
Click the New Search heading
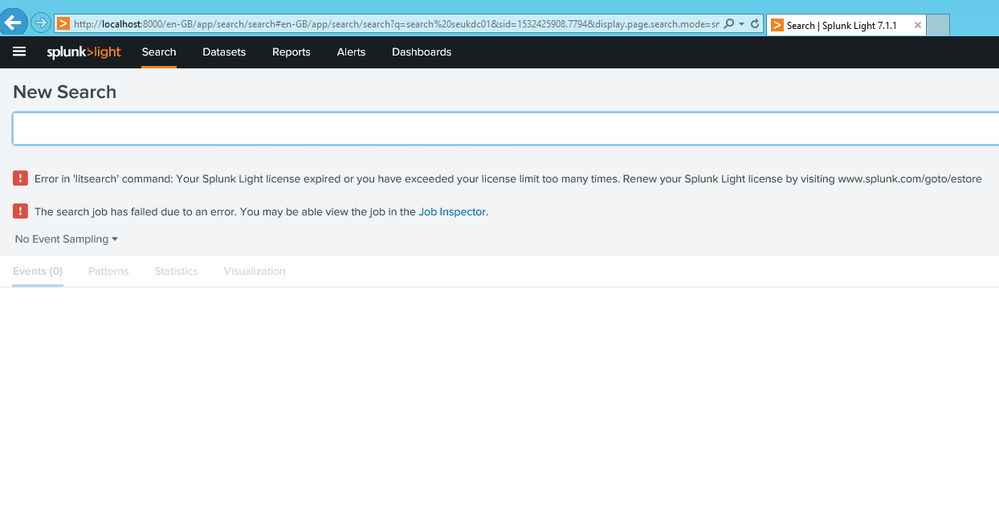pyautogui.click(x=64, y=92)
